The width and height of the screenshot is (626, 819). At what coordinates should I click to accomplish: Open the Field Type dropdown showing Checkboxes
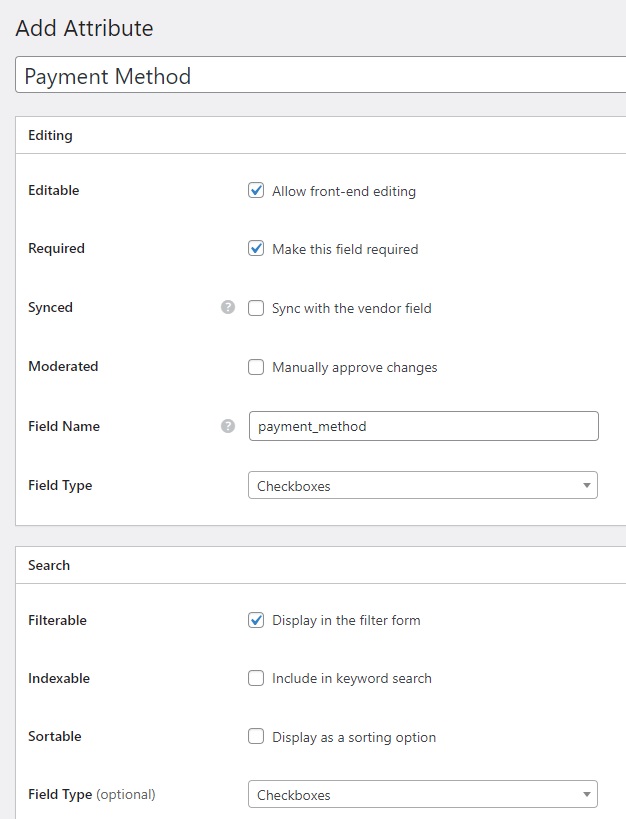tap(420, 484)
